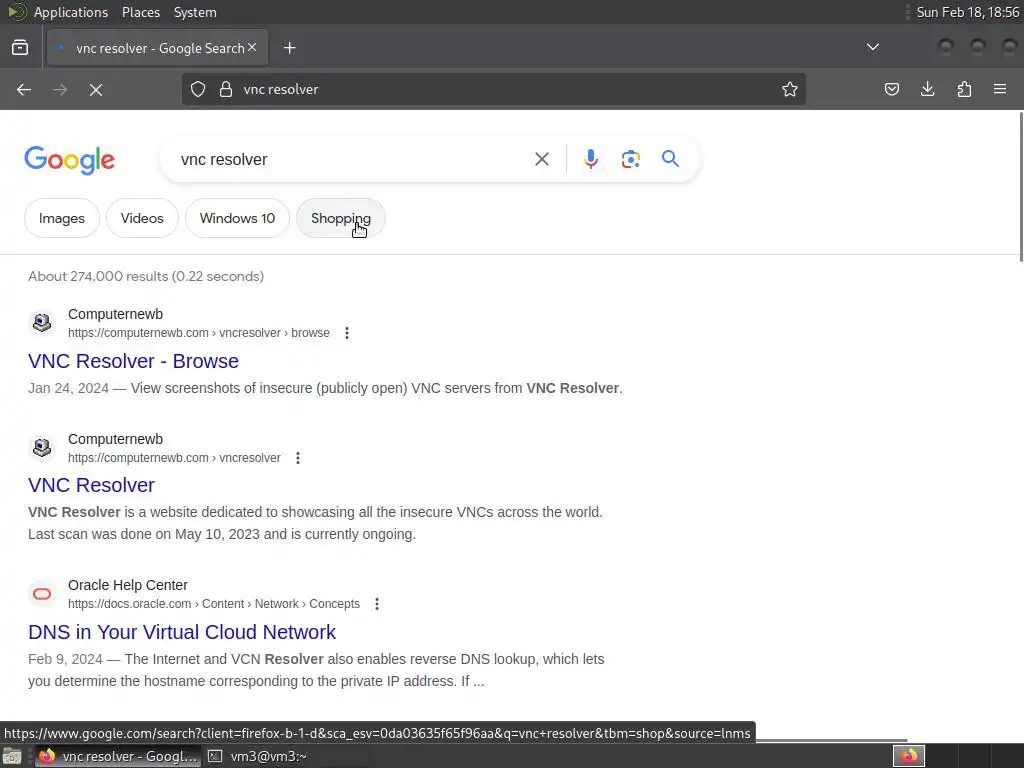Click the recent browsing Firefox View icon

click(x=20, y=48)
